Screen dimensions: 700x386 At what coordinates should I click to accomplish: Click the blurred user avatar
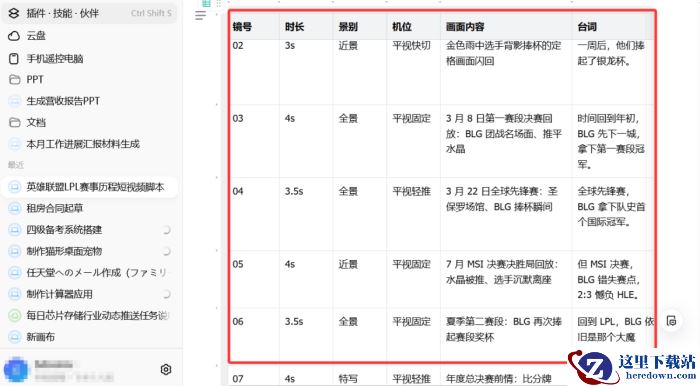tap(15, 369)
